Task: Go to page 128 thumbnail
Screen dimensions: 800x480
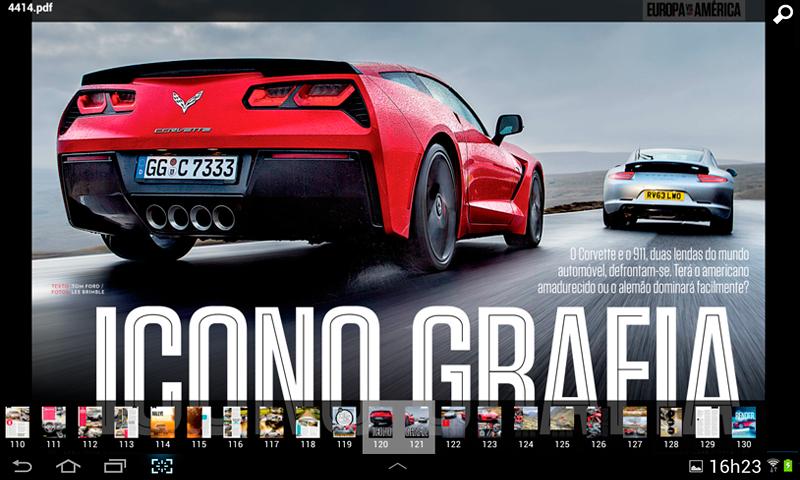Action: click(x=671, y=422)
